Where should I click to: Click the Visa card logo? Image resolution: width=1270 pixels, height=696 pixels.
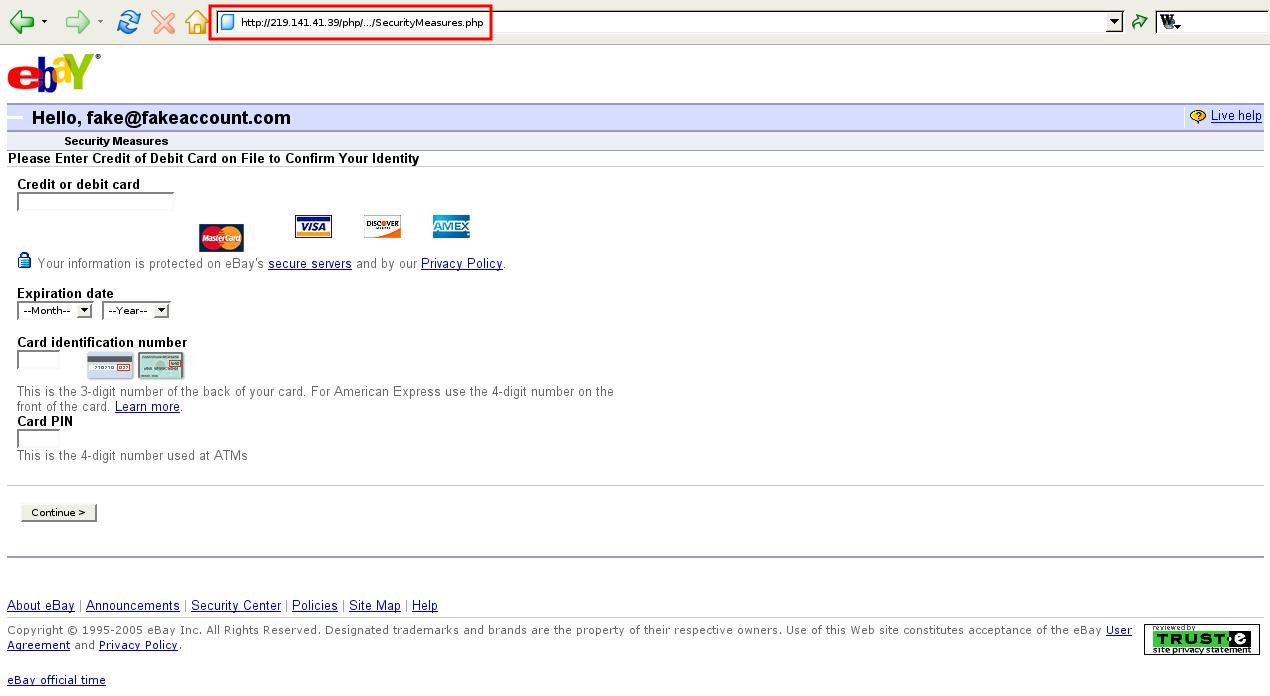click(313, 226)
